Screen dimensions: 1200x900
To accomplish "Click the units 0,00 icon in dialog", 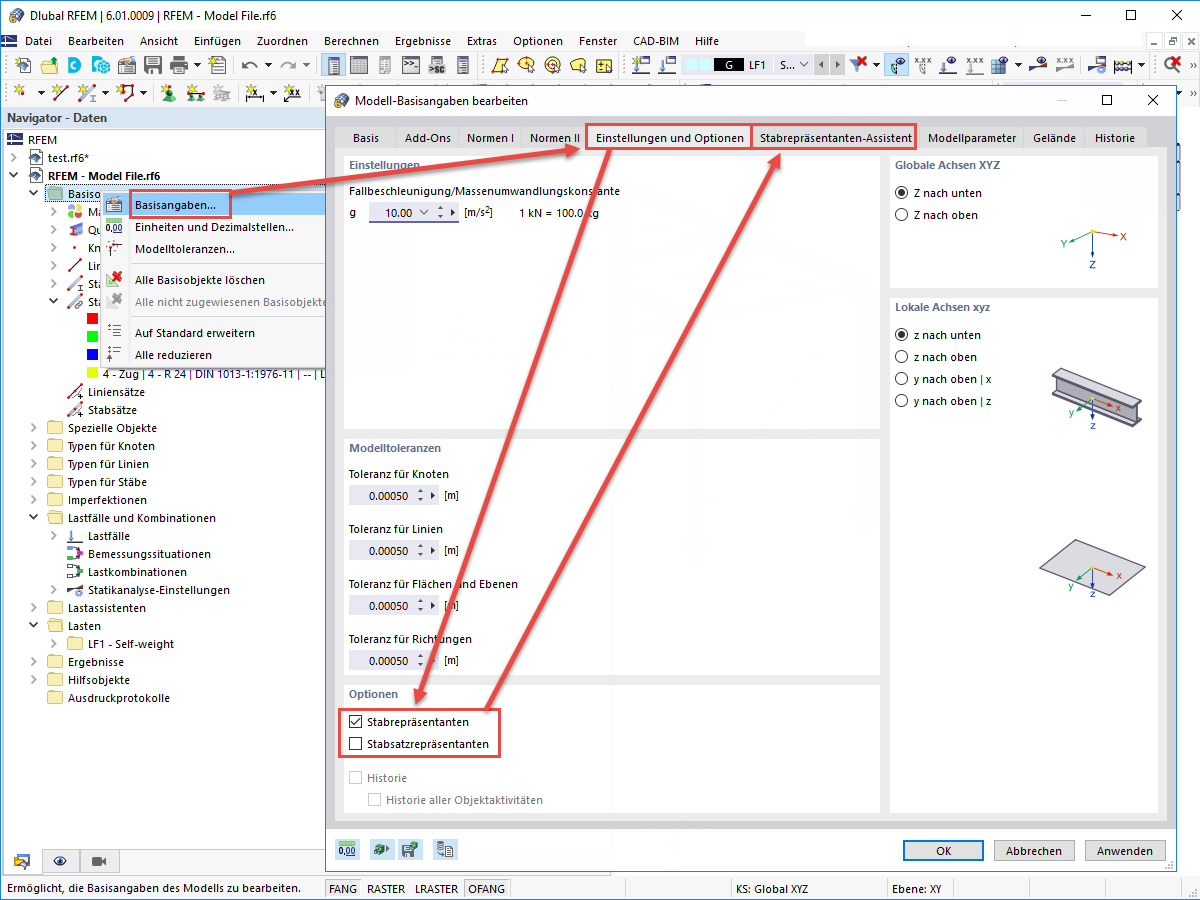I will point(347,850).
